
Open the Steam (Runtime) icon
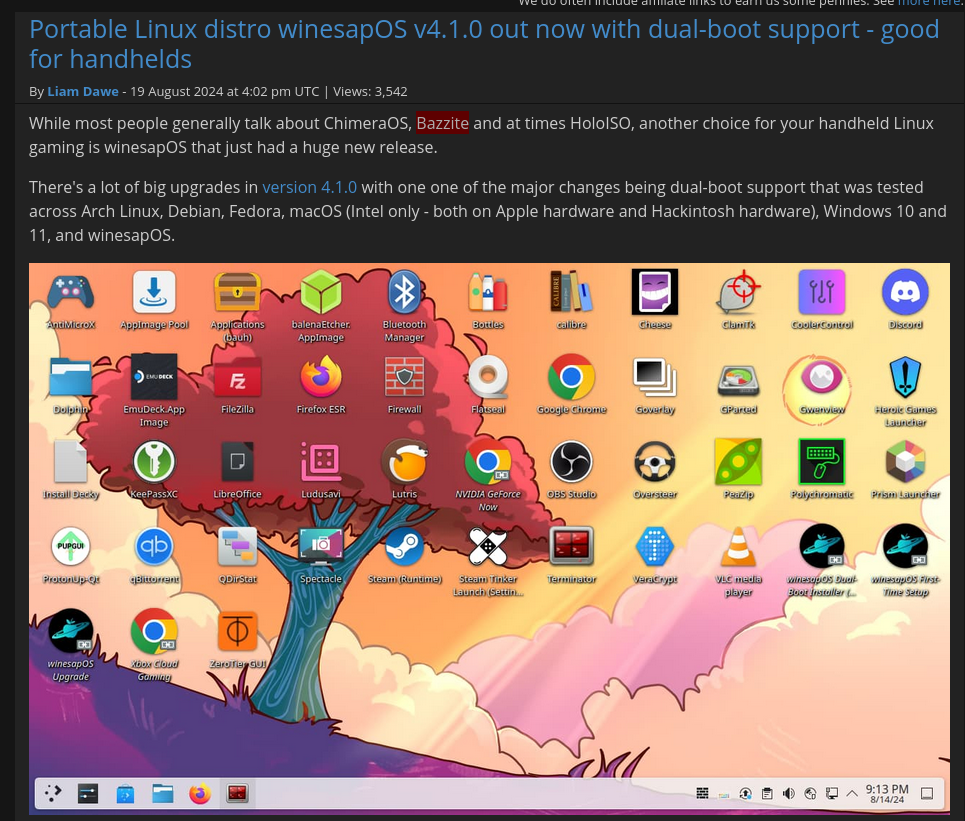pos(404,546)
